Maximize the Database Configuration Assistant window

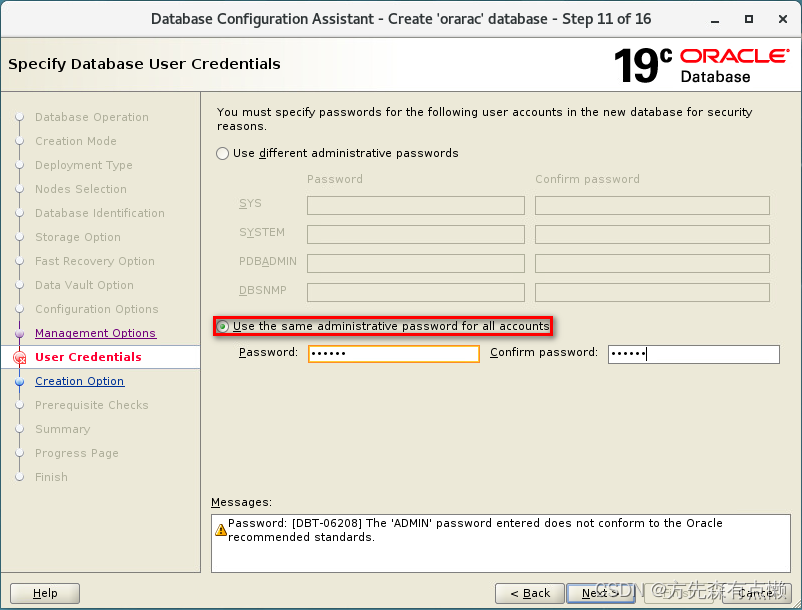click(x=749, y=19)
